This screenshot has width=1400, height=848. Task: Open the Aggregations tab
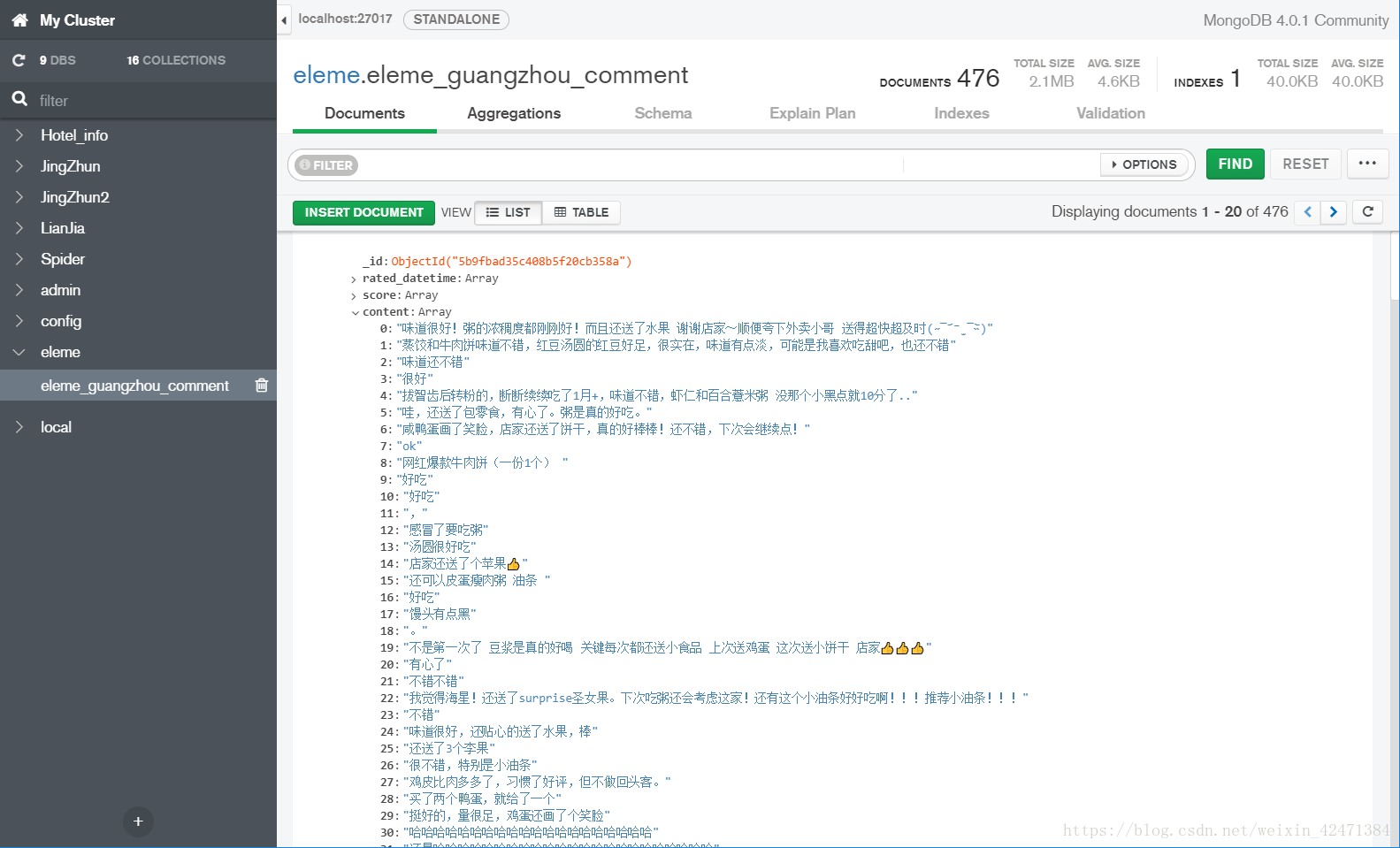(514, 113)
